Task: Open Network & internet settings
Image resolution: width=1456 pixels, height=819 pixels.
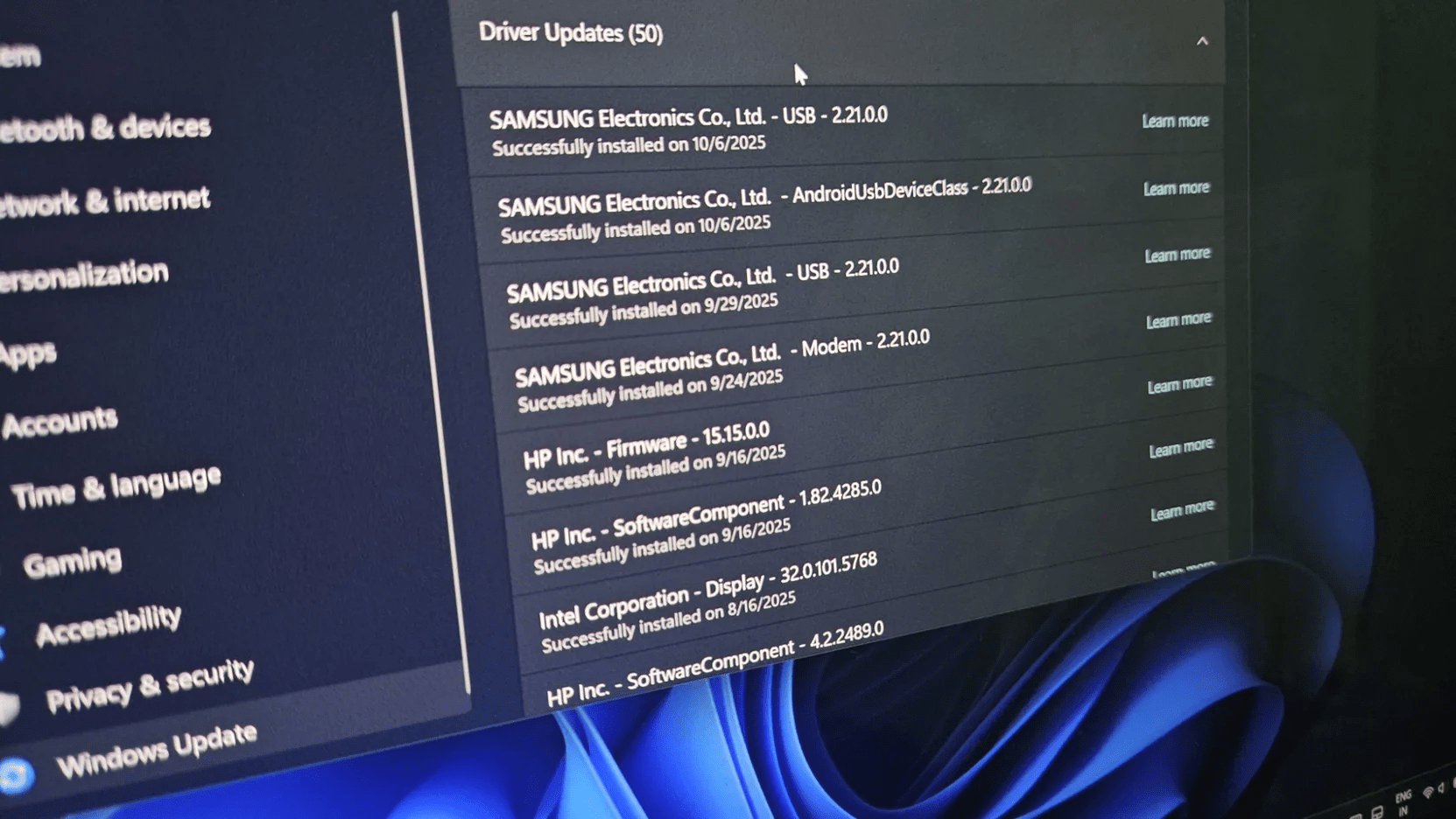Action: point(105,201)
